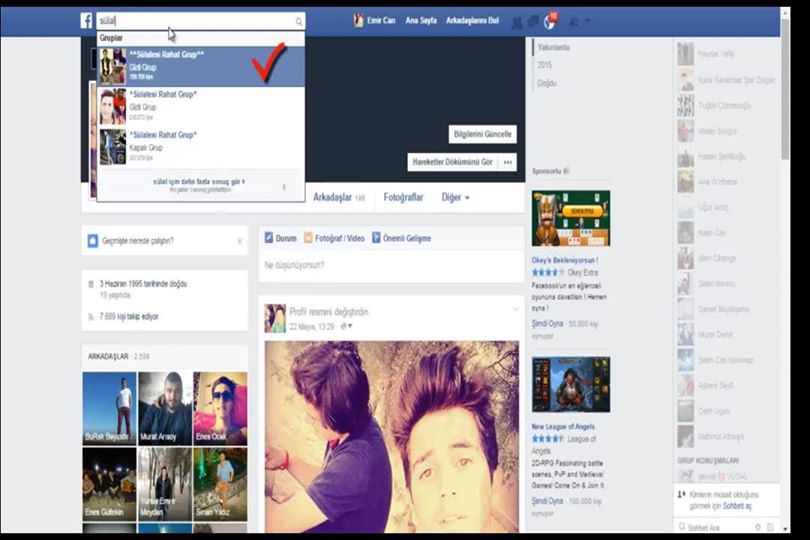The height and width of the screenshot is (540, 810).
Task: Open chat settings gear icon
Action: (x=758, y=527)
